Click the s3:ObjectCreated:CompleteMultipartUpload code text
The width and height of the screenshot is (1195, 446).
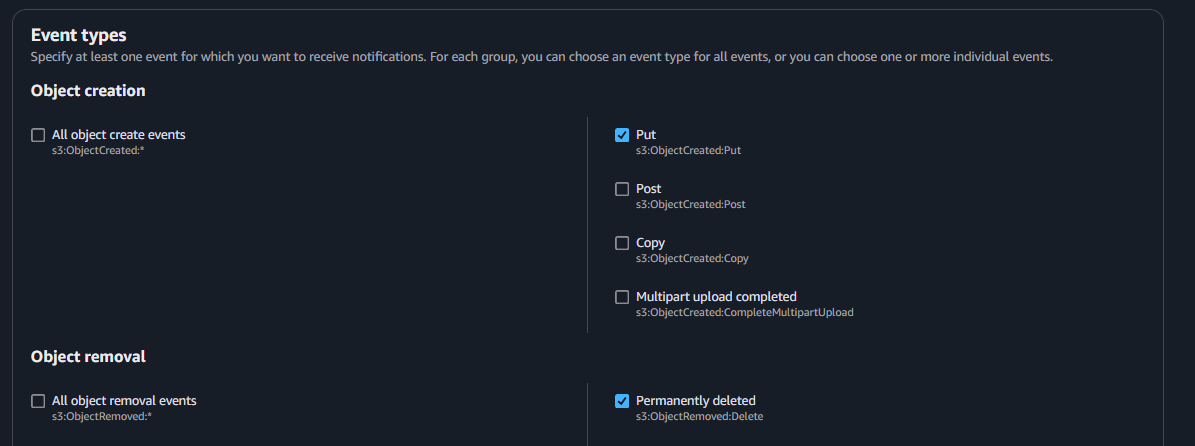pyautogui.click(x=744, y=312)
